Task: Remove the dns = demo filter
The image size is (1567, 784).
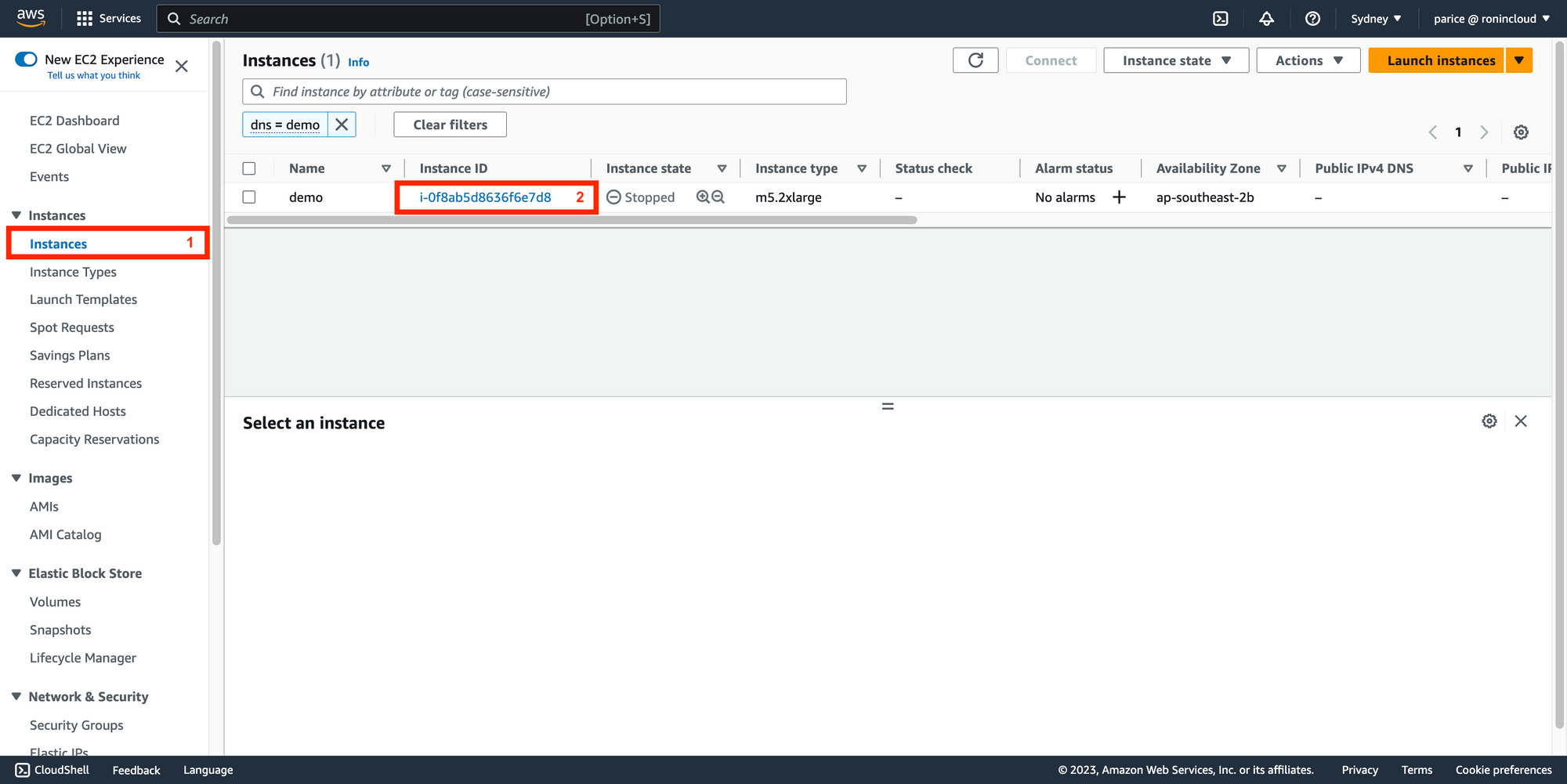Action: coord(342,125)
